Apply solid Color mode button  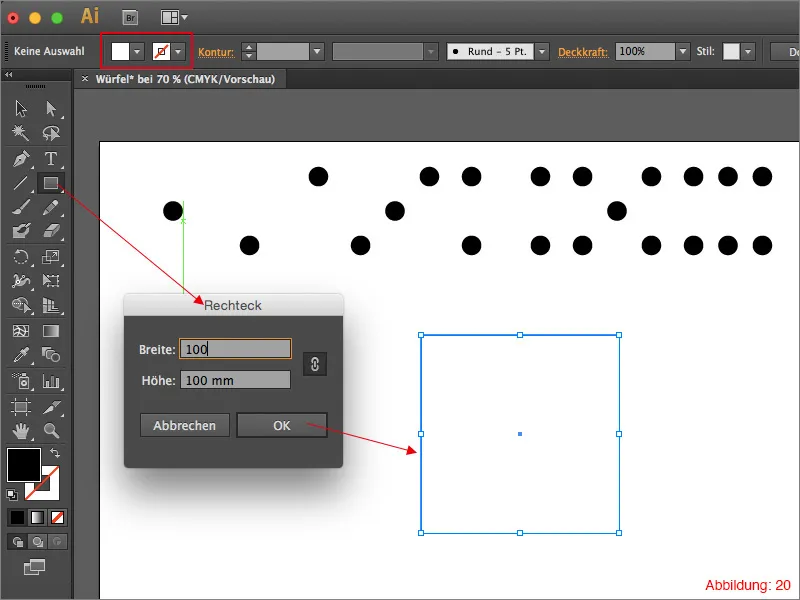click(17, 517)
